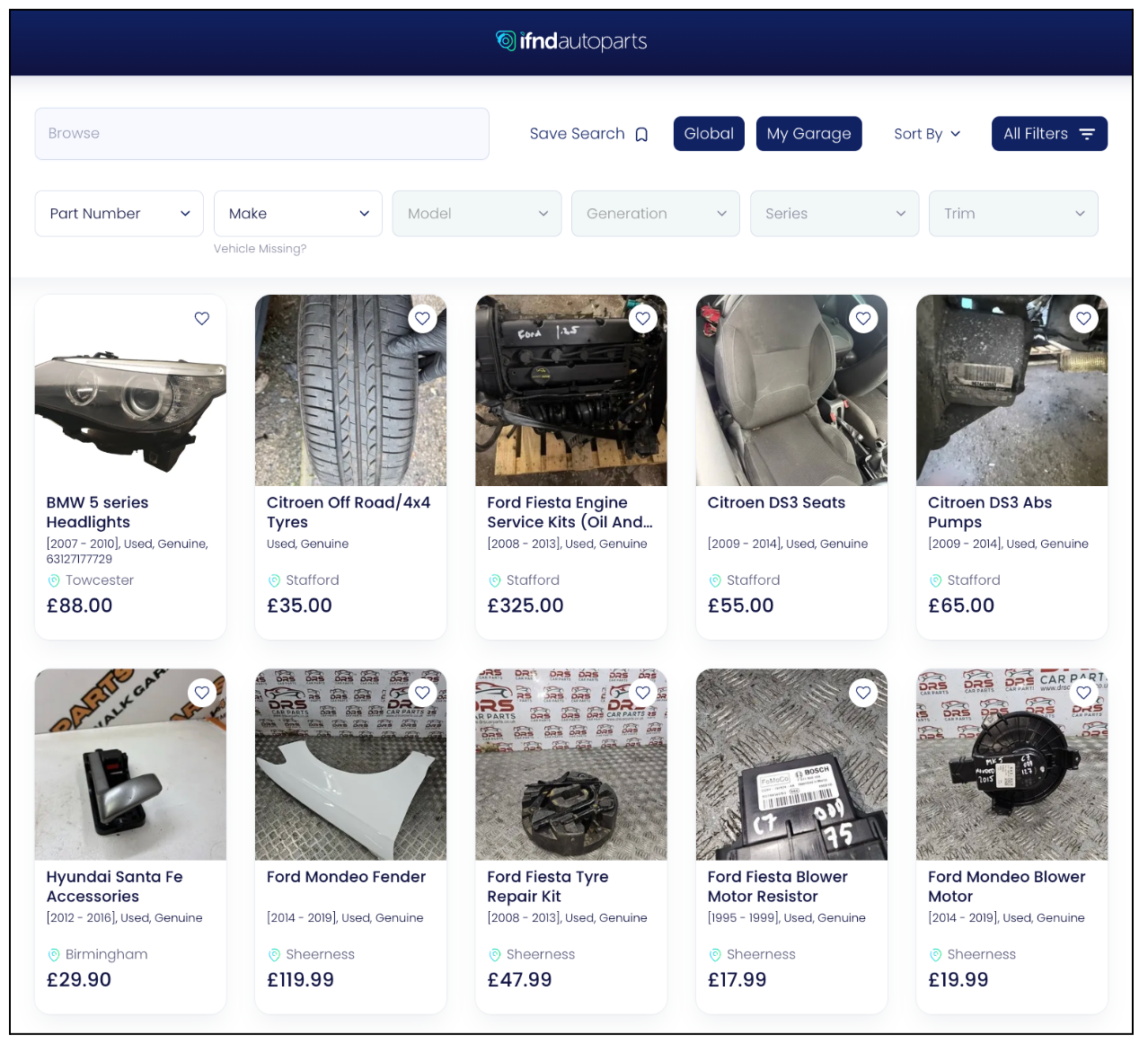Click the location pin icon for Towcester
1148x1044 pixels.
click(x=52, y=580)
